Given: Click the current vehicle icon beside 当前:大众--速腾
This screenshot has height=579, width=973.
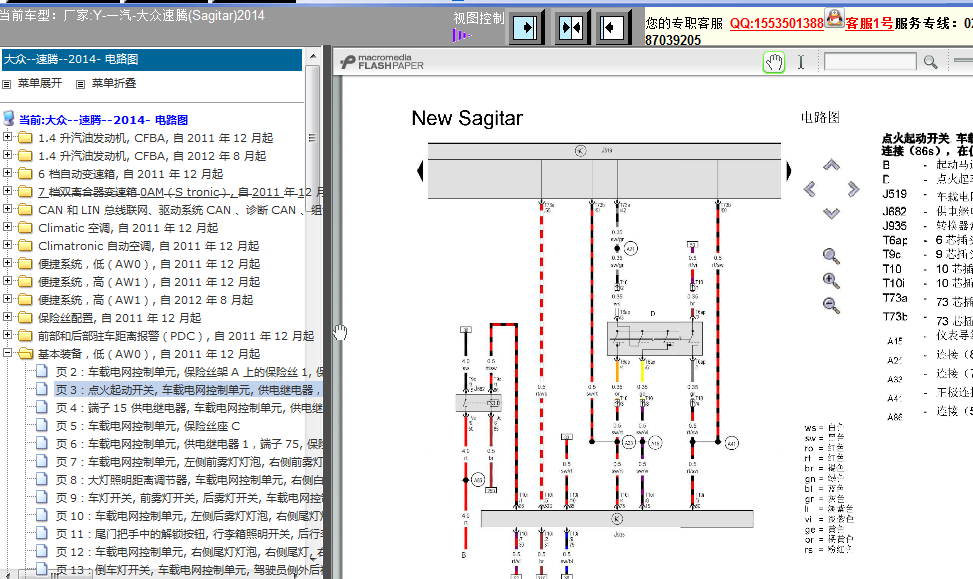Looking at the screenshot, I should coord(9,119).
